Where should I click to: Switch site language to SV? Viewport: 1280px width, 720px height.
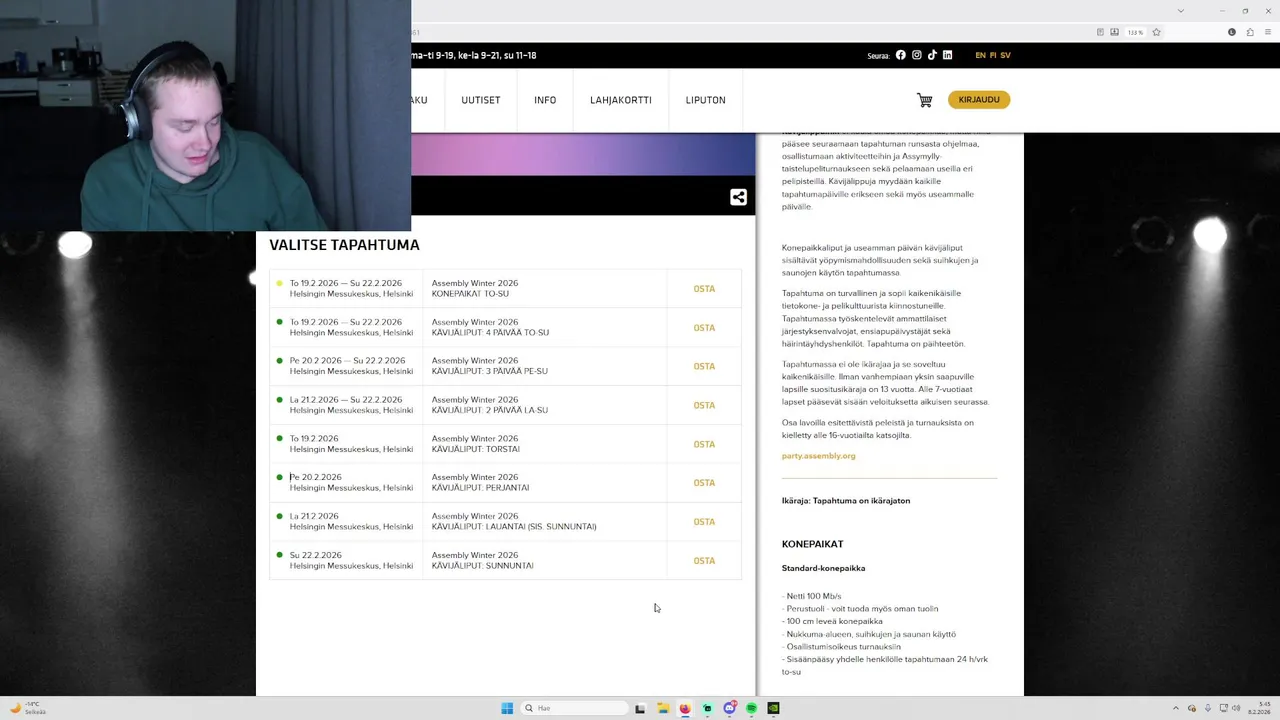tap(1005, 55)
